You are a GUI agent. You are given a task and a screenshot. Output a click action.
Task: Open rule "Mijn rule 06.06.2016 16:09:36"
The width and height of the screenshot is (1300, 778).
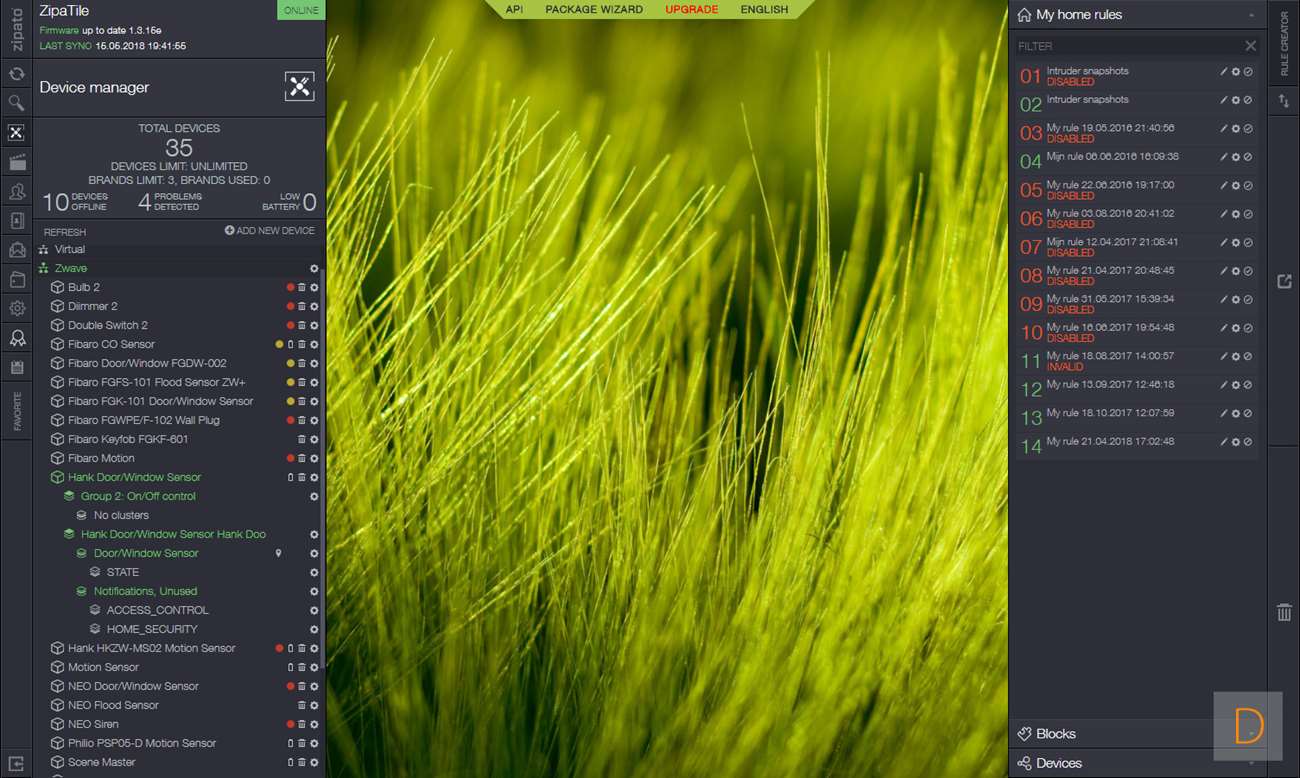pyautogui.click(x=1112, y=157)
